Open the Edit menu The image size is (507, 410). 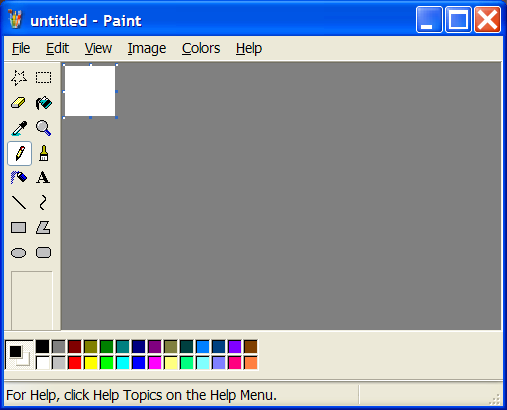point(57,48)
